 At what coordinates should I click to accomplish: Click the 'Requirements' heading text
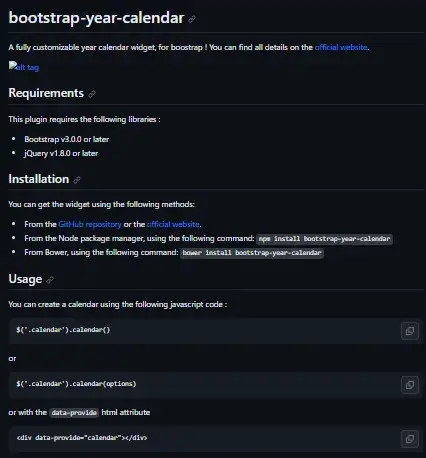46,93
